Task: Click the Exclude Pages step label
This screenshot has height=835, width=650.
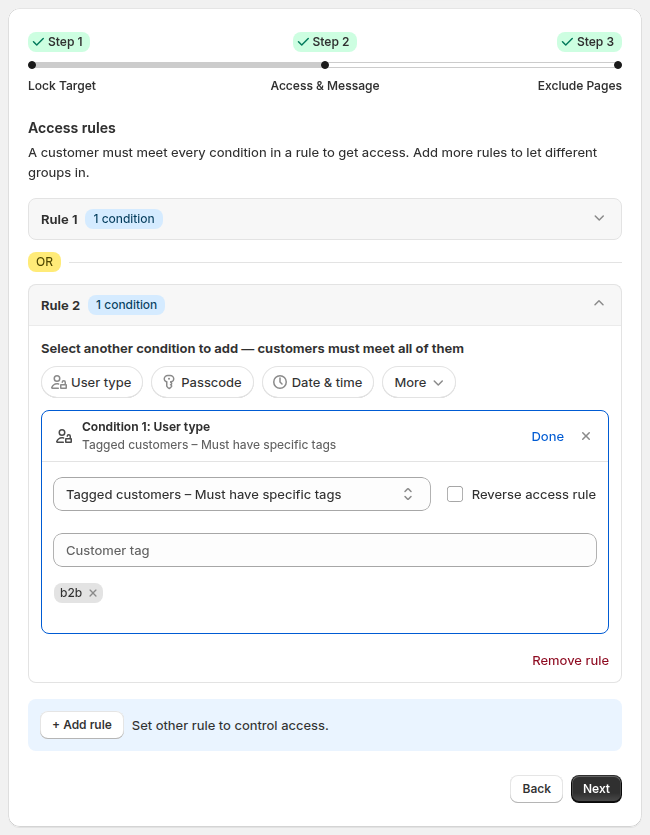Action: (x=579, y=86)
